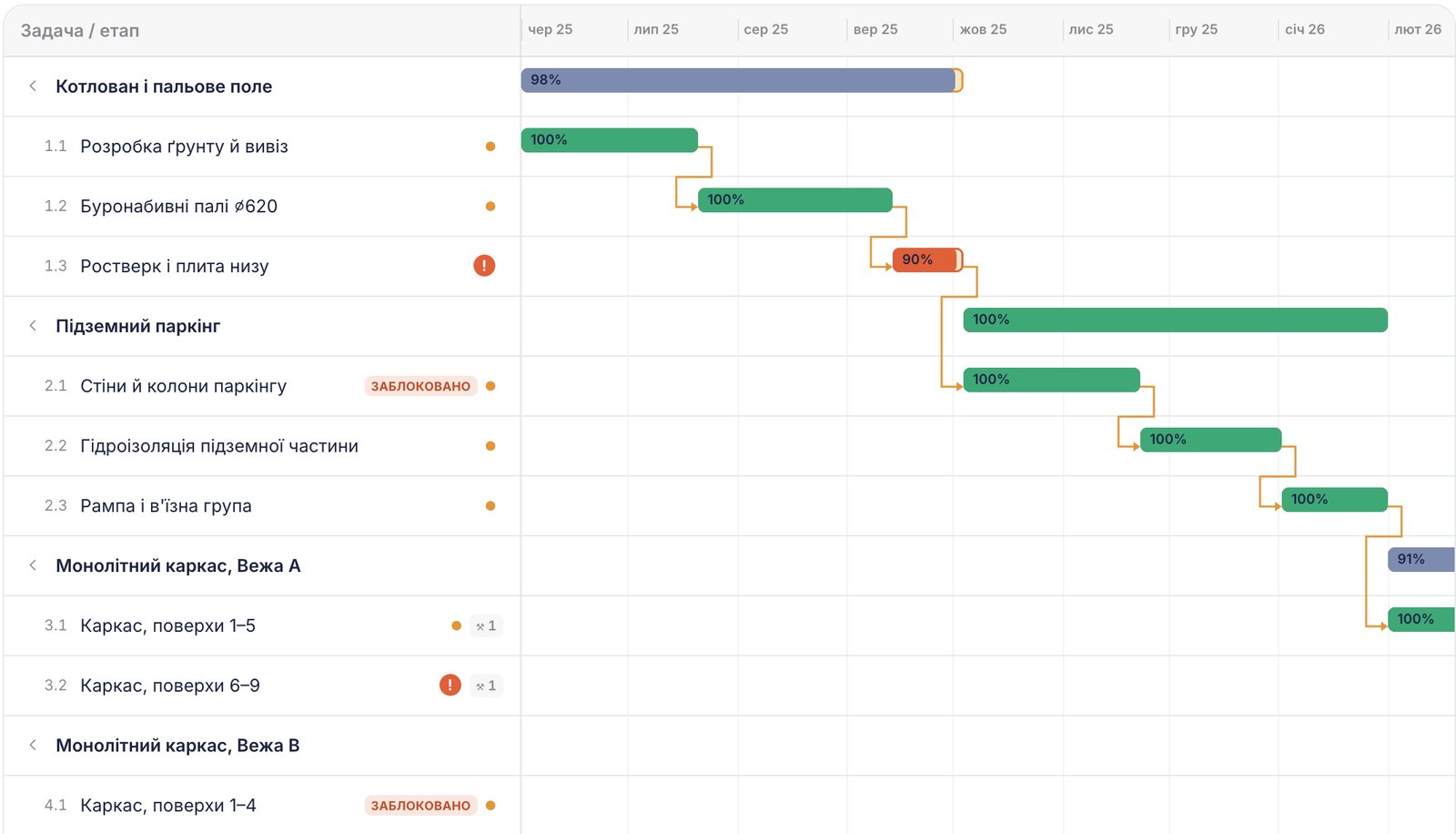Screen dimensions: 1456x834
Task: Click the жов 25 month header
Action: [983, 29]
